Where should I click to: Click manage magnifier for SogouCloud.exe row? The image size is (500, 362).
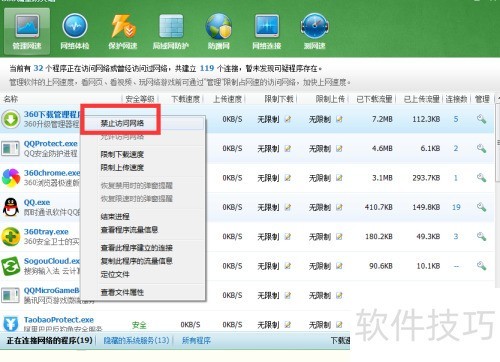click(481, 266)
